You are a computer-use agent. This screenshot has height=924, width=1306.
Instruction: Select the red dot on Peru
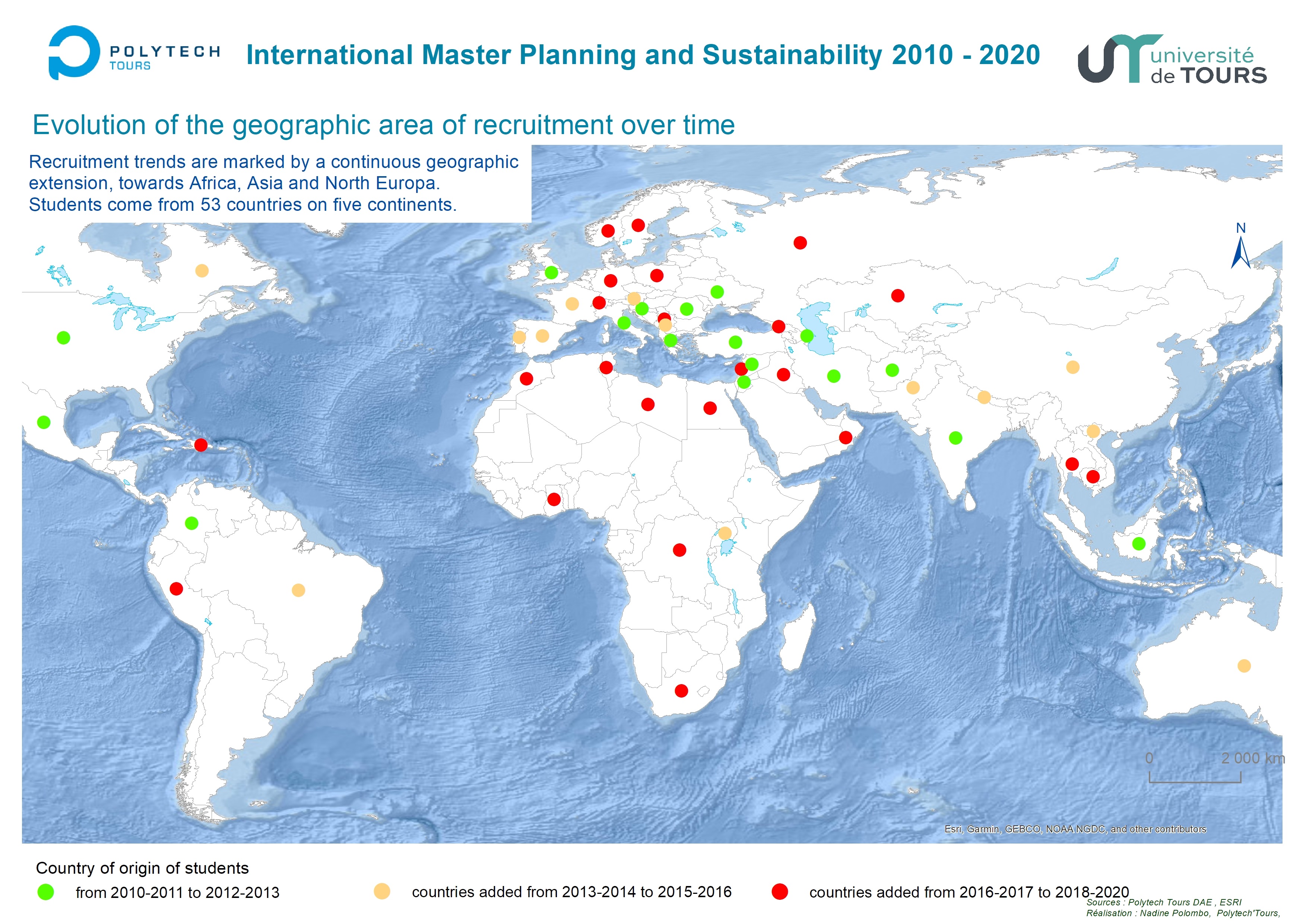coord(177,589)
